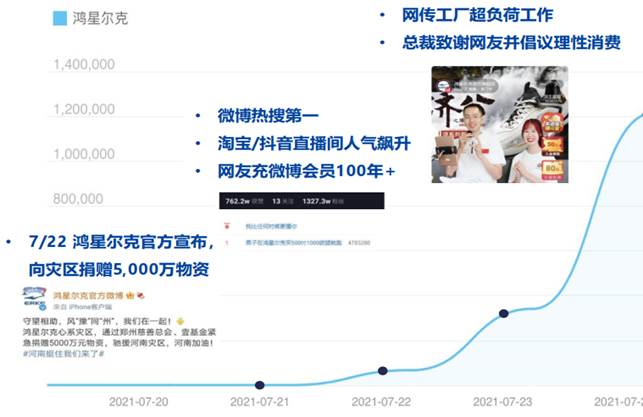Viewport: 643px width, 417px height.
Task: Click the 2021-07-23 axis date label
Action: point(503,402)
